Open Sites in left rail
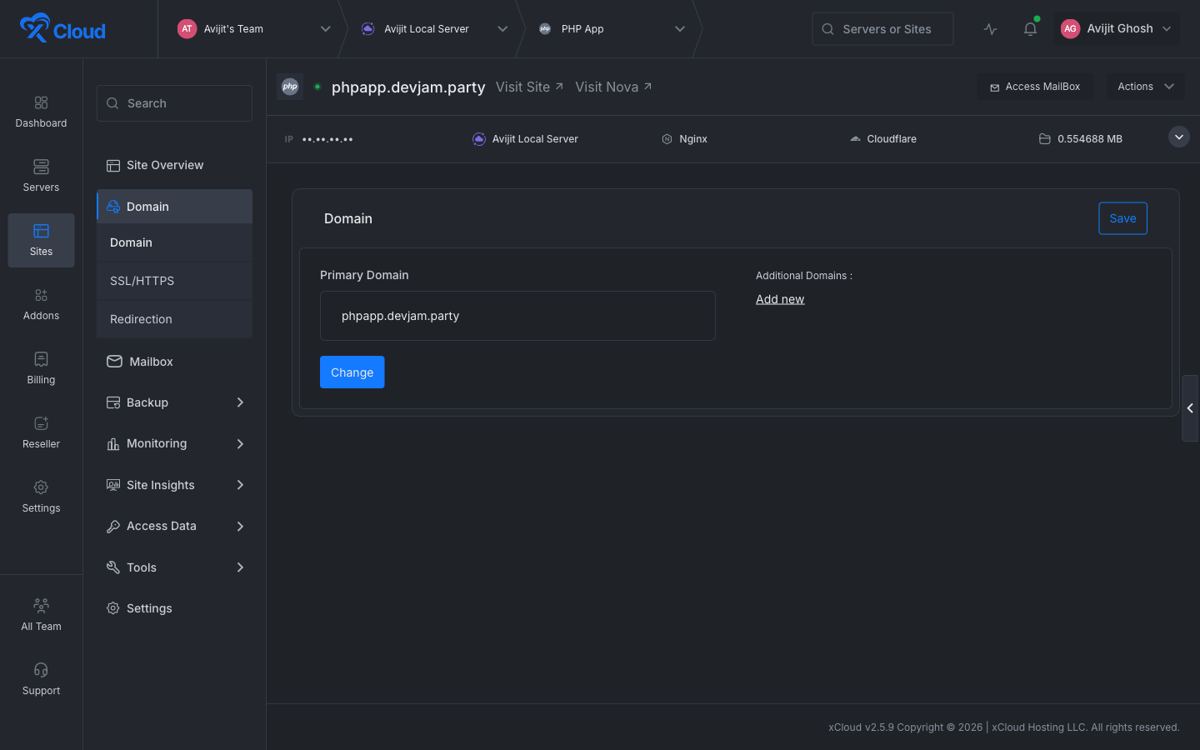The height and width of the screenshot is (750, 1200). [x=41, y=240]
